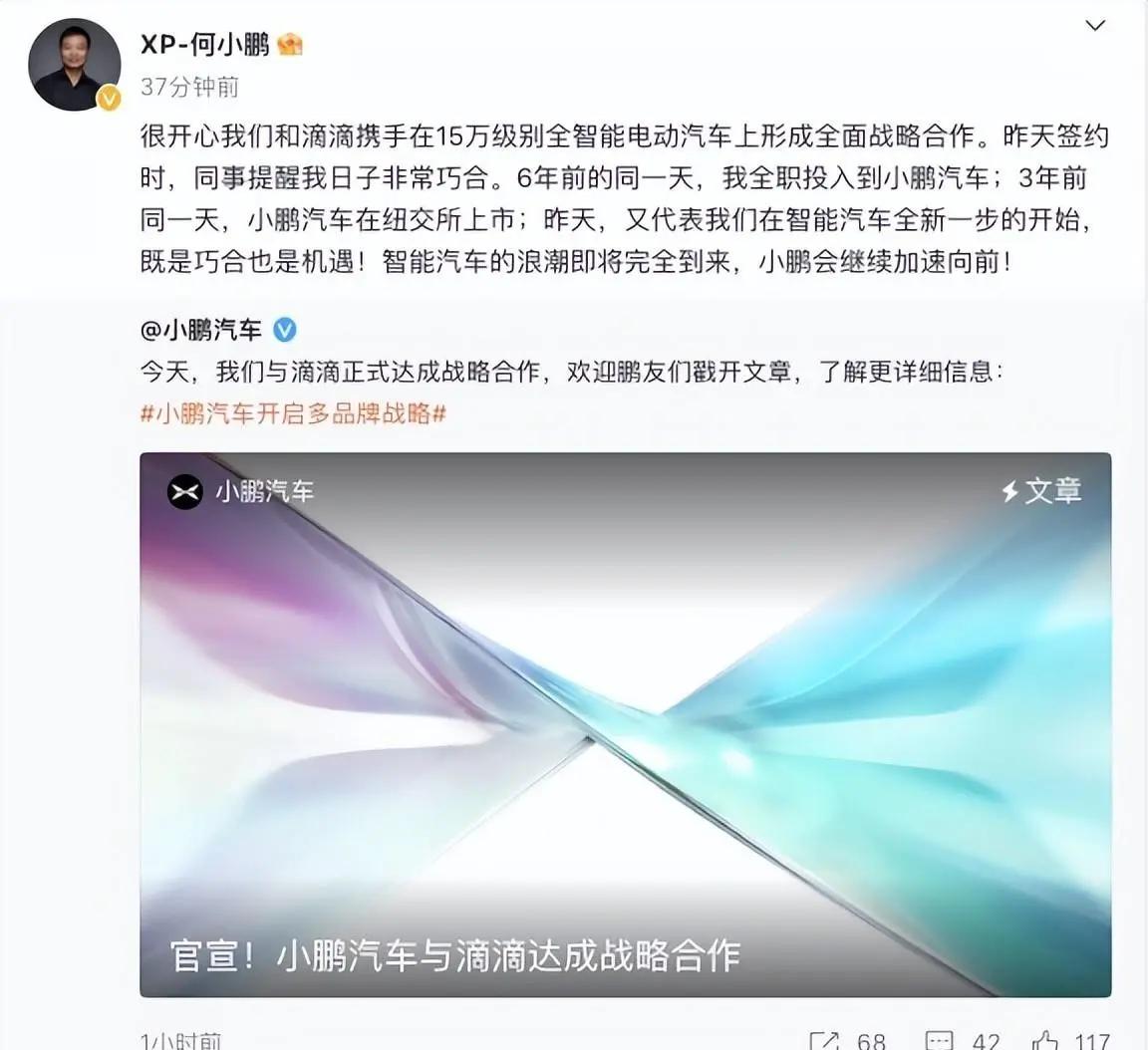Click the yellow verified badge on avatar
Image resolution: width=1148 pixels, height=1050 pixels.
110,98
